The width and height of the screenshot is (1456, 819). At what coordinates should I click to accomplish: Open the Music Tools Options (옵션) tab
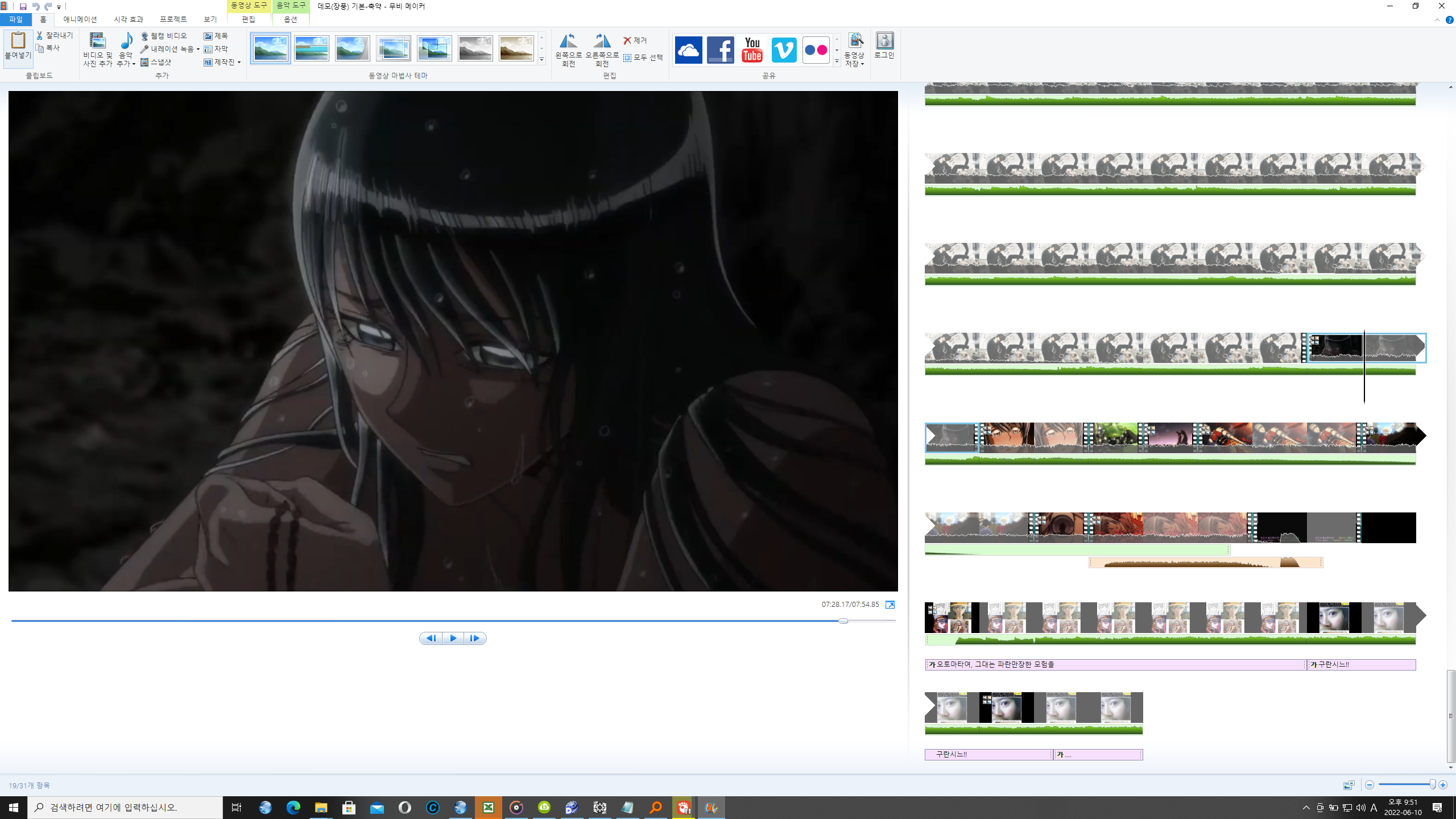pyautogui.click(x=291, y=20)
